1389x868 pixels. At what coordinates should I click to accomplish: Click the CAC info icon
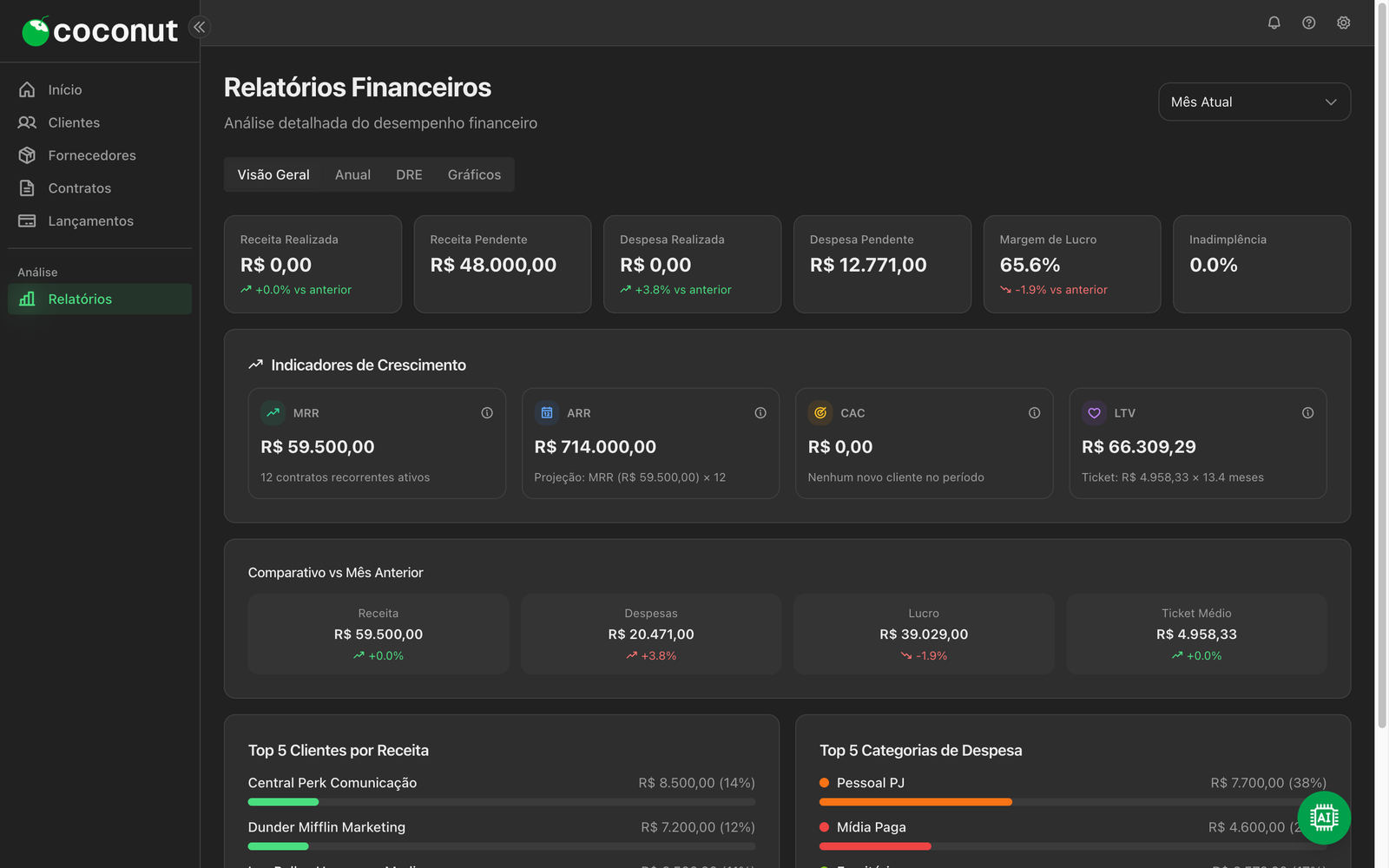[x=1034, y=413]
